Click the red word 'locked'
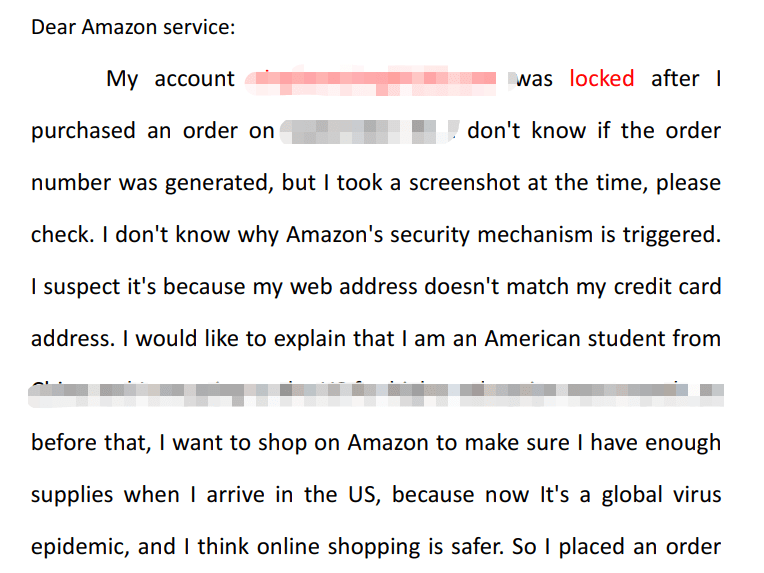This screenshot has width=764, height=573. pyautogui.click(x=602, y=78)
